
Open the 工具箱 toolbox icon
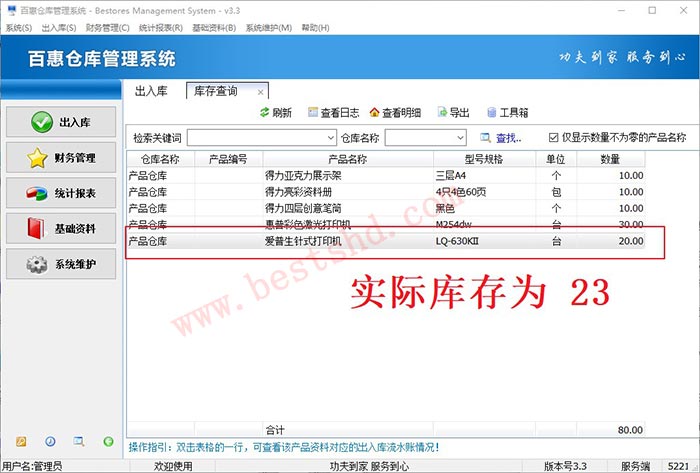pos(492,112)
